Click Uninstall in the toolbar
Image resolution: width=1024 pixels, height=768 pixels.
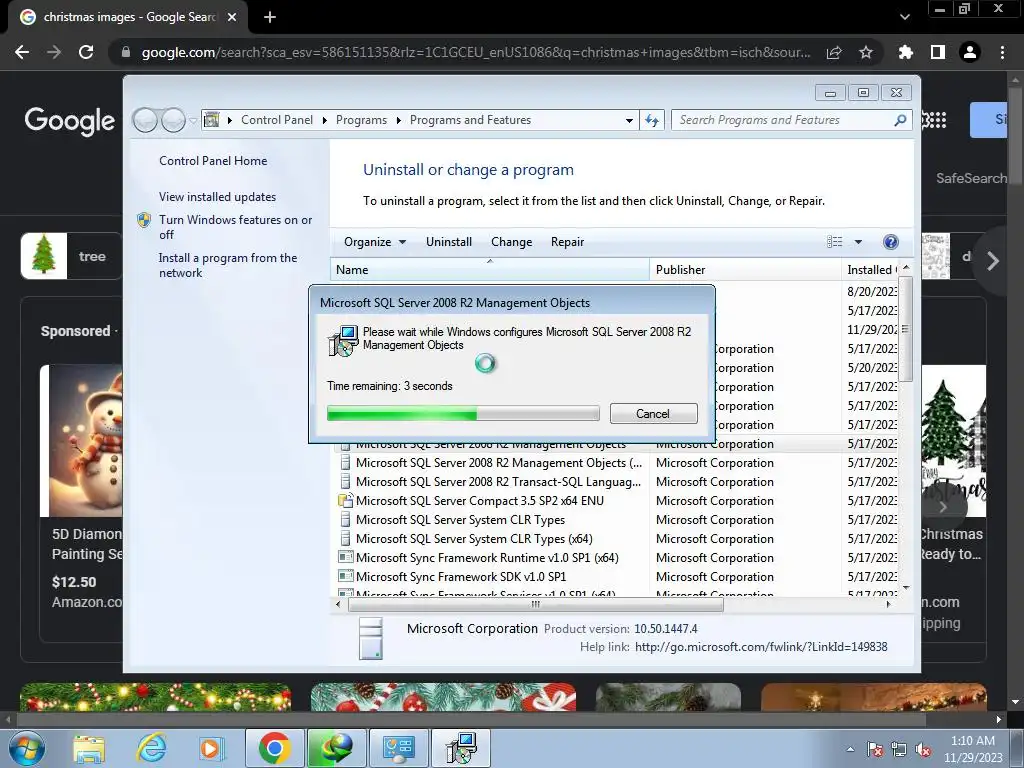click(x=449, y=242)
